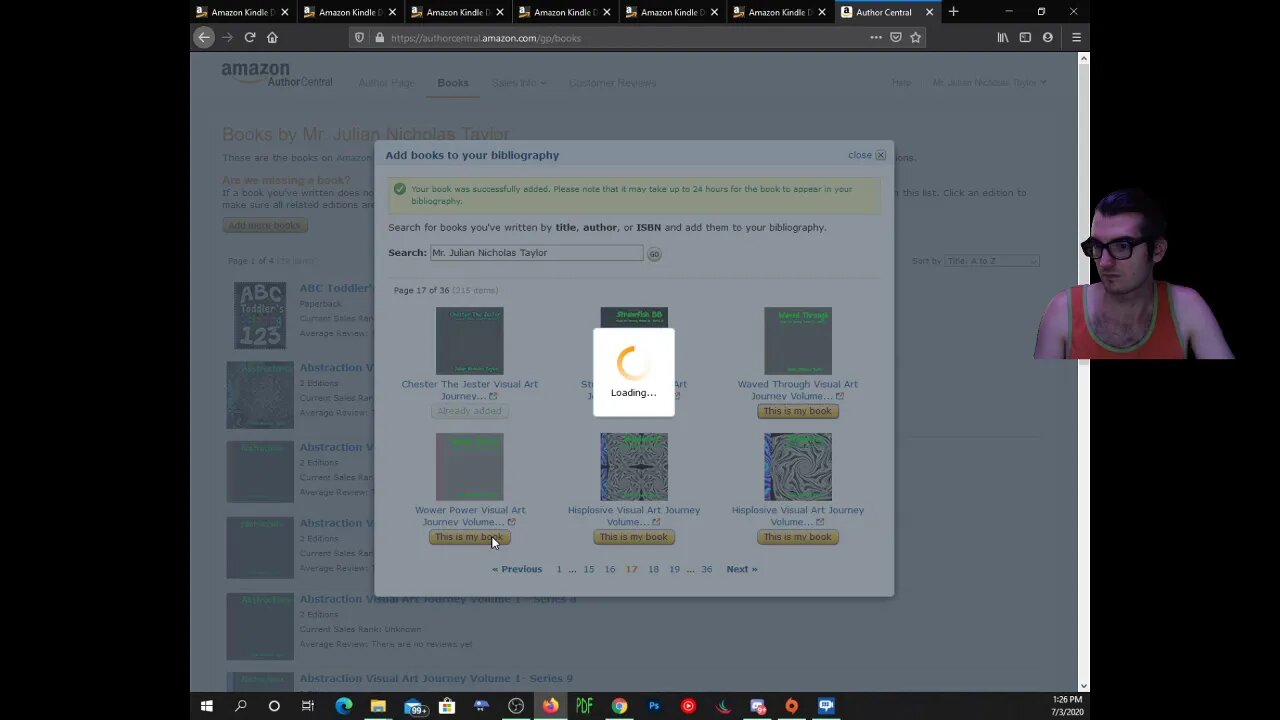Save page to Pocket icon
Viewport: 1280px width, 720px height.
point(896,37)
